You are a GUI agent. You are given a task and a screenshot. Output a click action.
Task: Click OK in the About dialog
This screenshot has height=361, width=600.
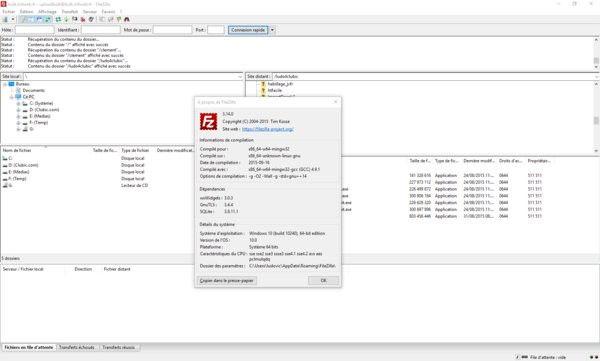323,281
